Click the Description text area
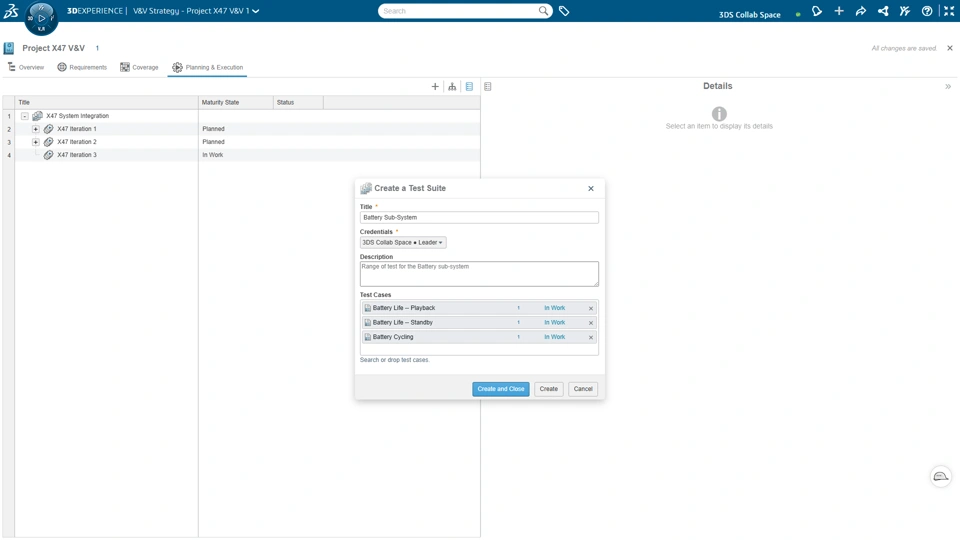 479,274
